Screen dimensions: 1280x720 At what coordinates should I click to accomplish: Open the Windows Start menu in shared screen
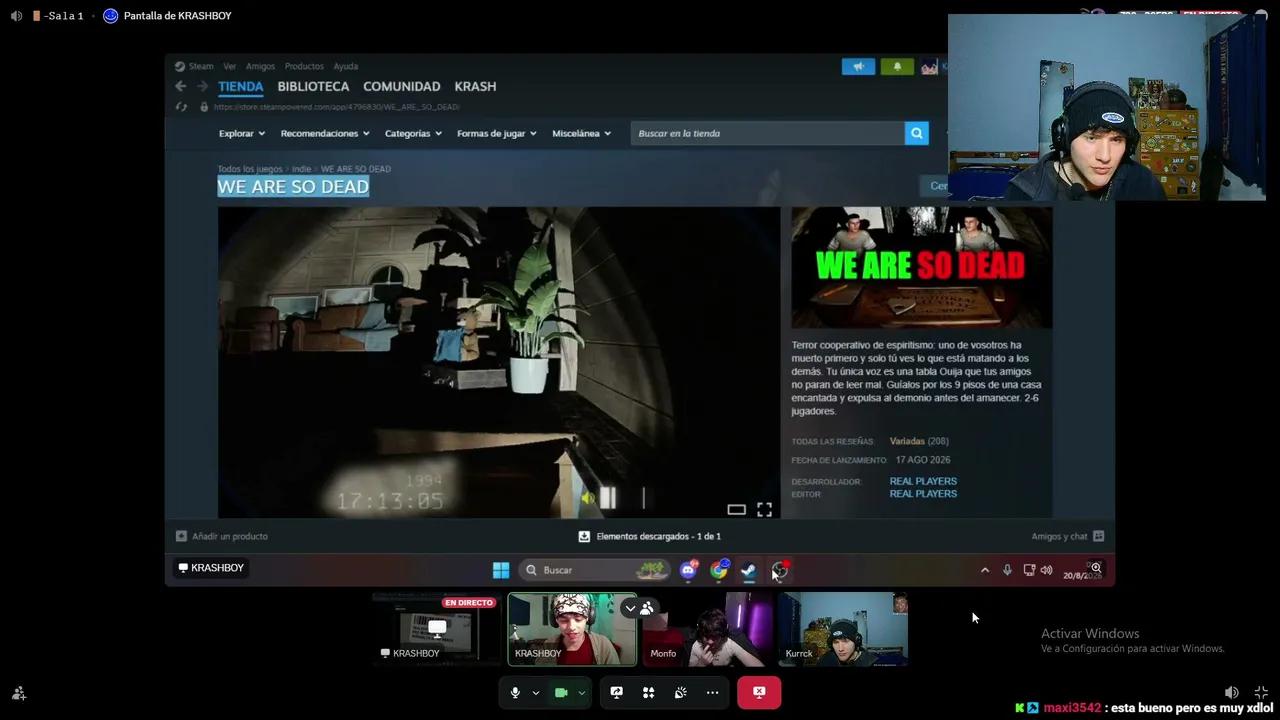[501, 570]
